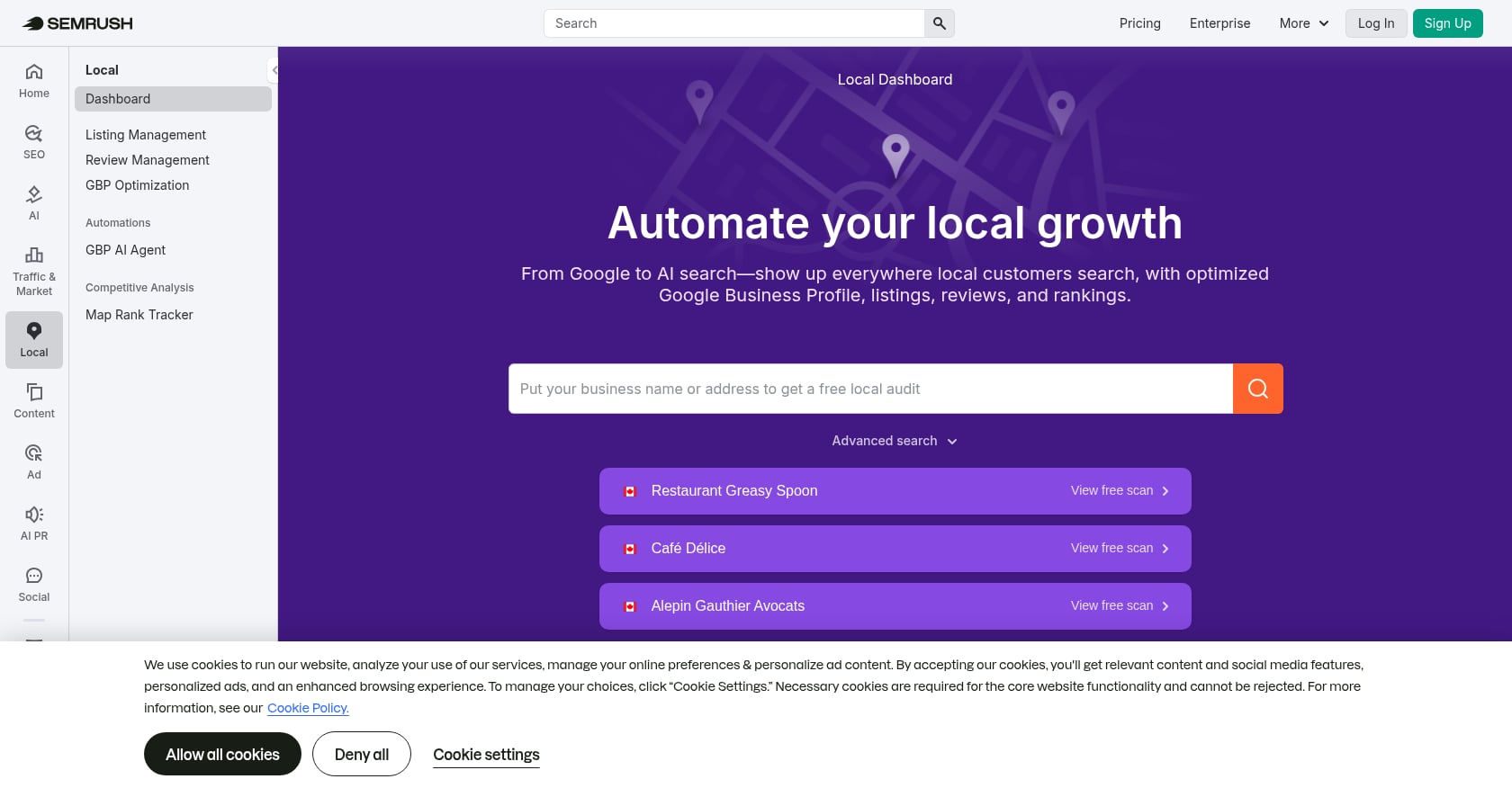This screenshot has width=1512, height=788.
Task: Open the Ad toolkit icon
Action: tap(34, 462)
